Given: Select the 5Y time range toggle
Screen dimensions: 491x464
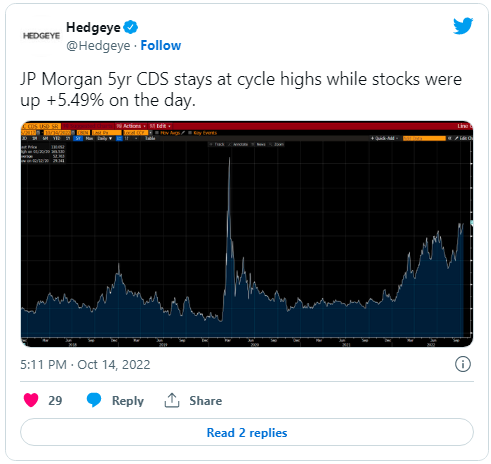Looking at the screenshot, I should tap(78, 138).
